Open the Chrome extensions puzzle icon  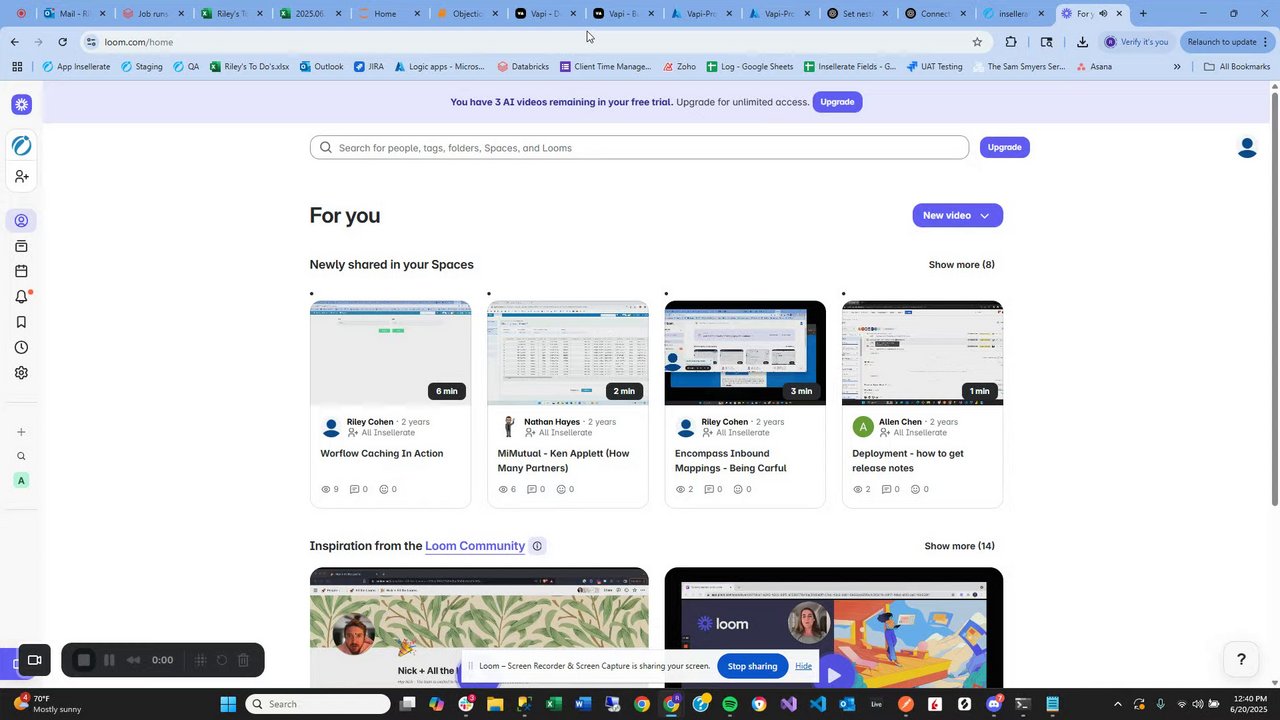click(1011, 42)
